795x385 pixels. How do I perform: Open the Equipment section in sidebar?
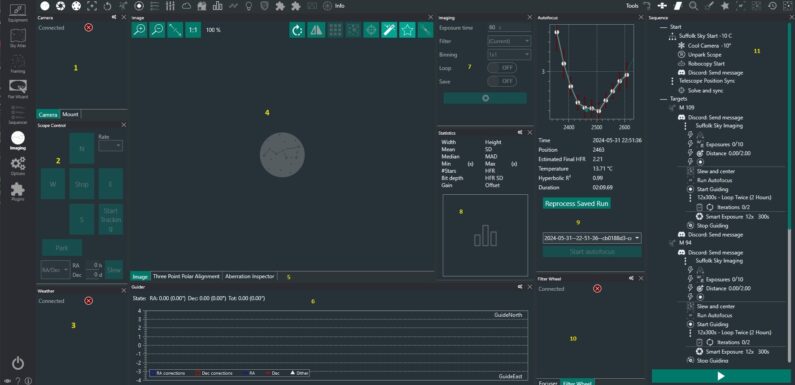coord(18,14)
